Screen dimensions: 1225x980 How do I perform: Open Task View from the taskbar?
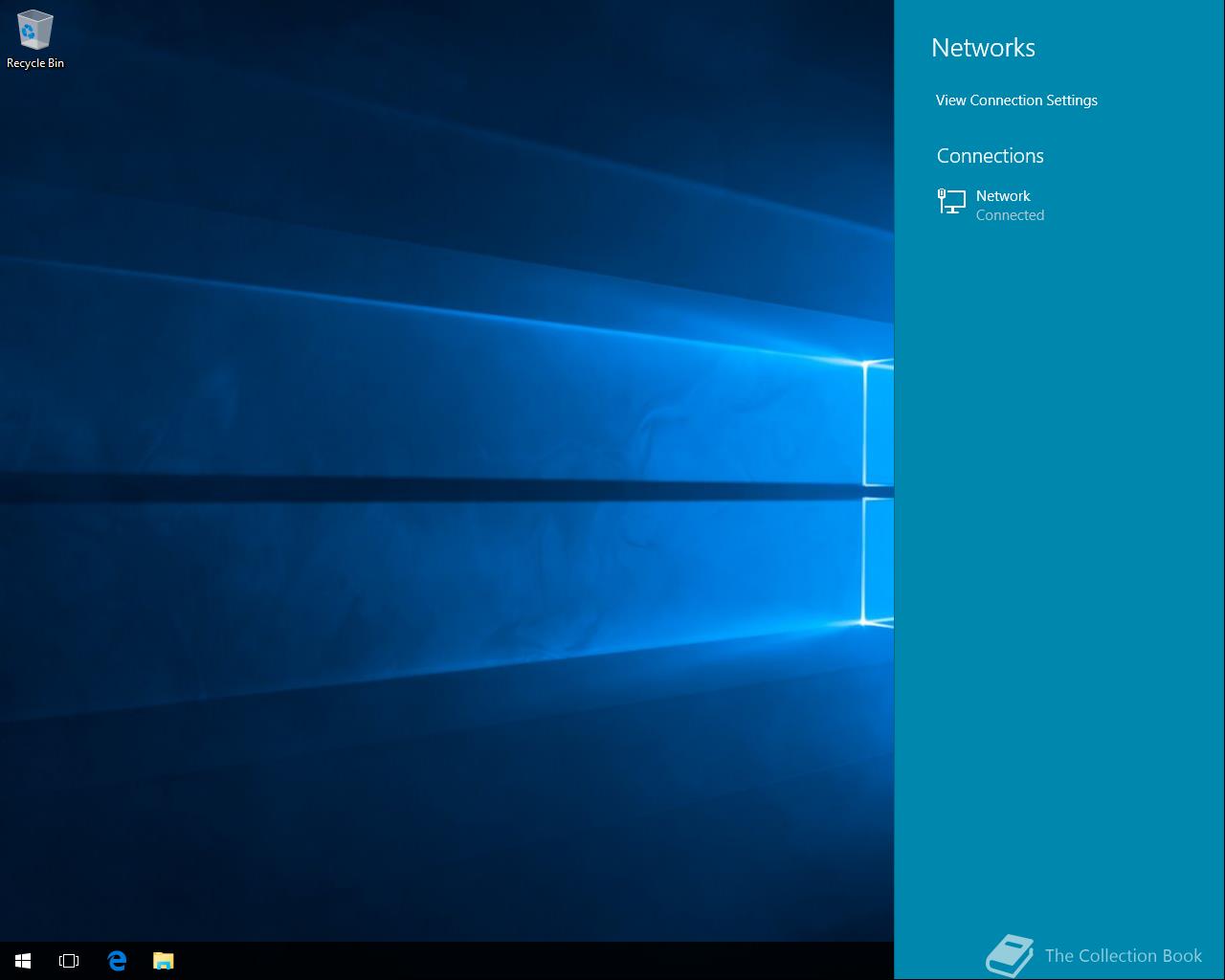point(69,961)
